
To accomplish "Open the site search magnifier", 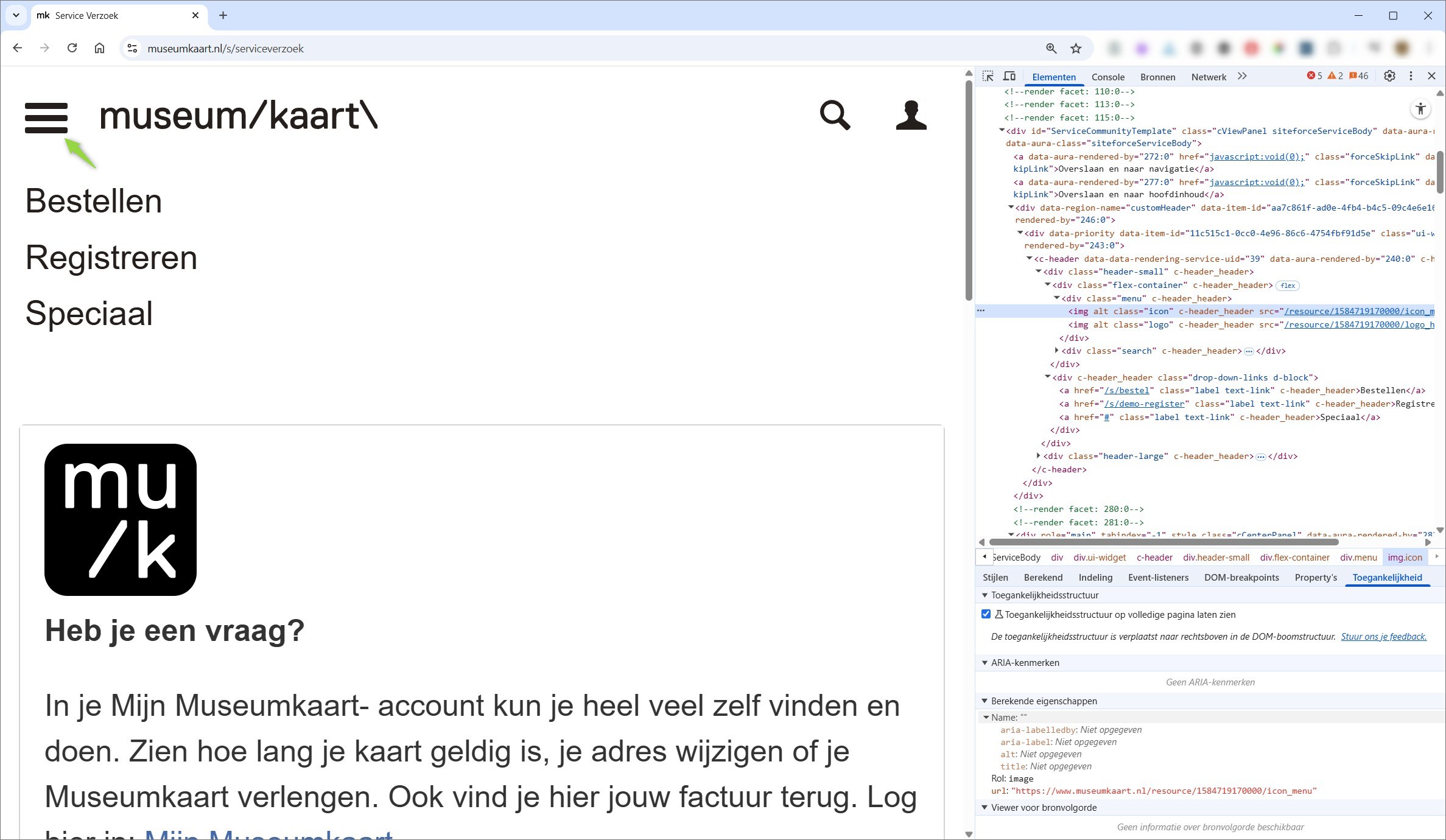I will [x=834, y=116].
